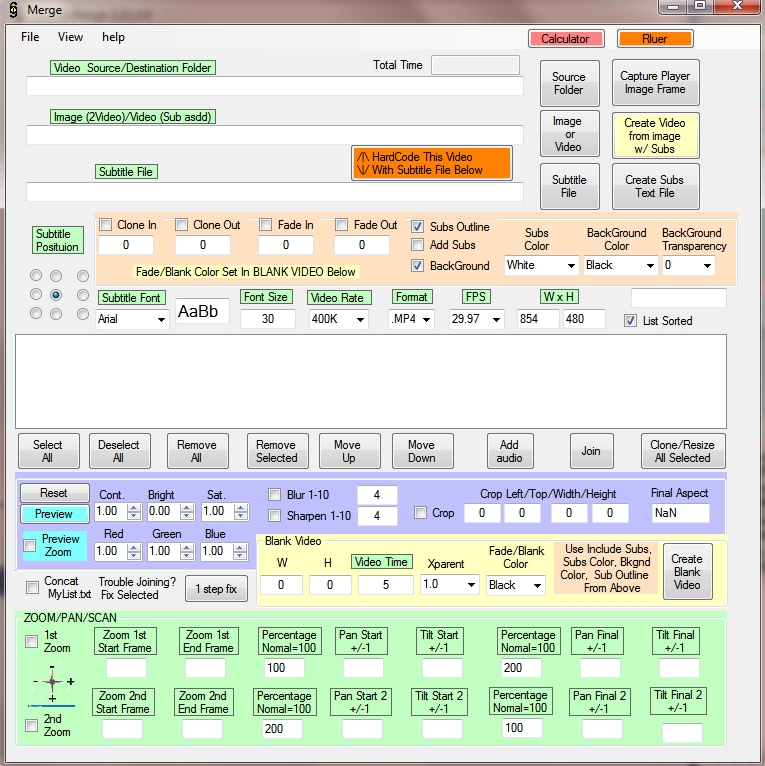
Task: Toggle the Preview Zoom checkbox
Action: pos(30,545)
